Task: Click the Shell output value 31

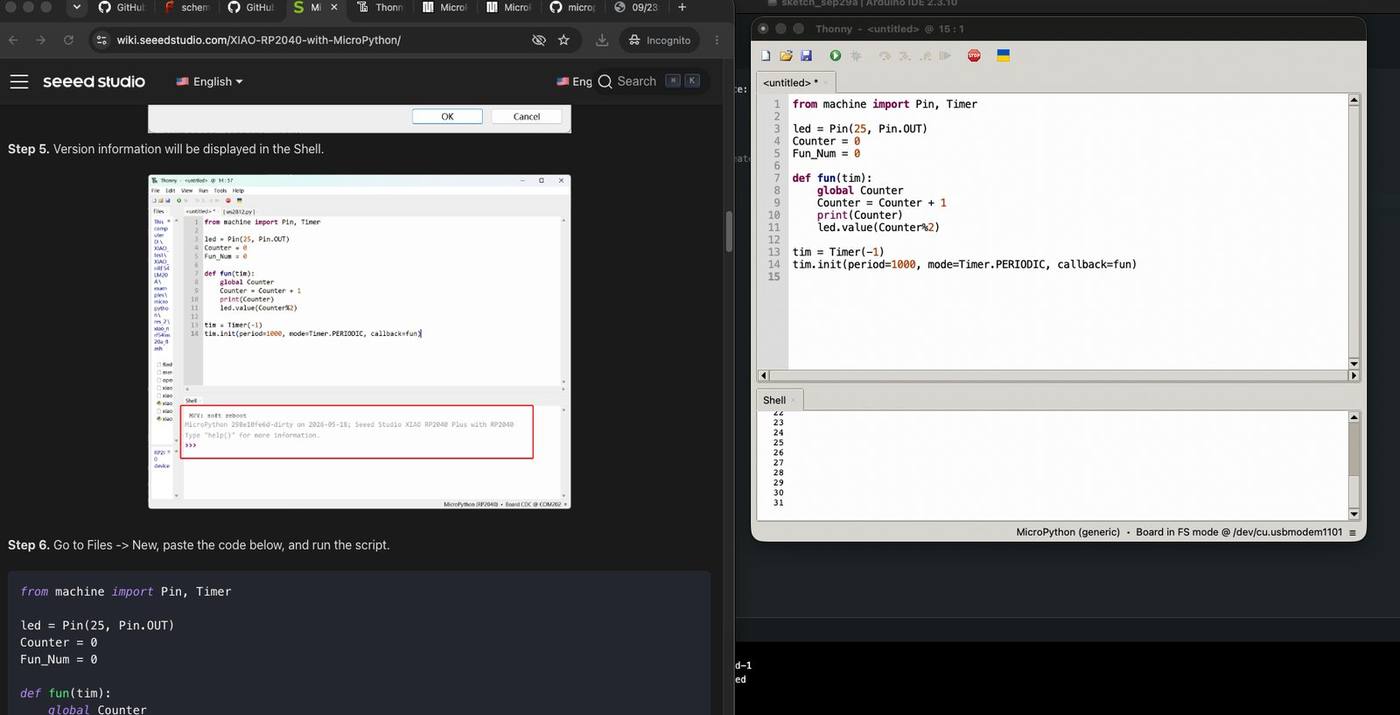Action: tap(779, 503)
